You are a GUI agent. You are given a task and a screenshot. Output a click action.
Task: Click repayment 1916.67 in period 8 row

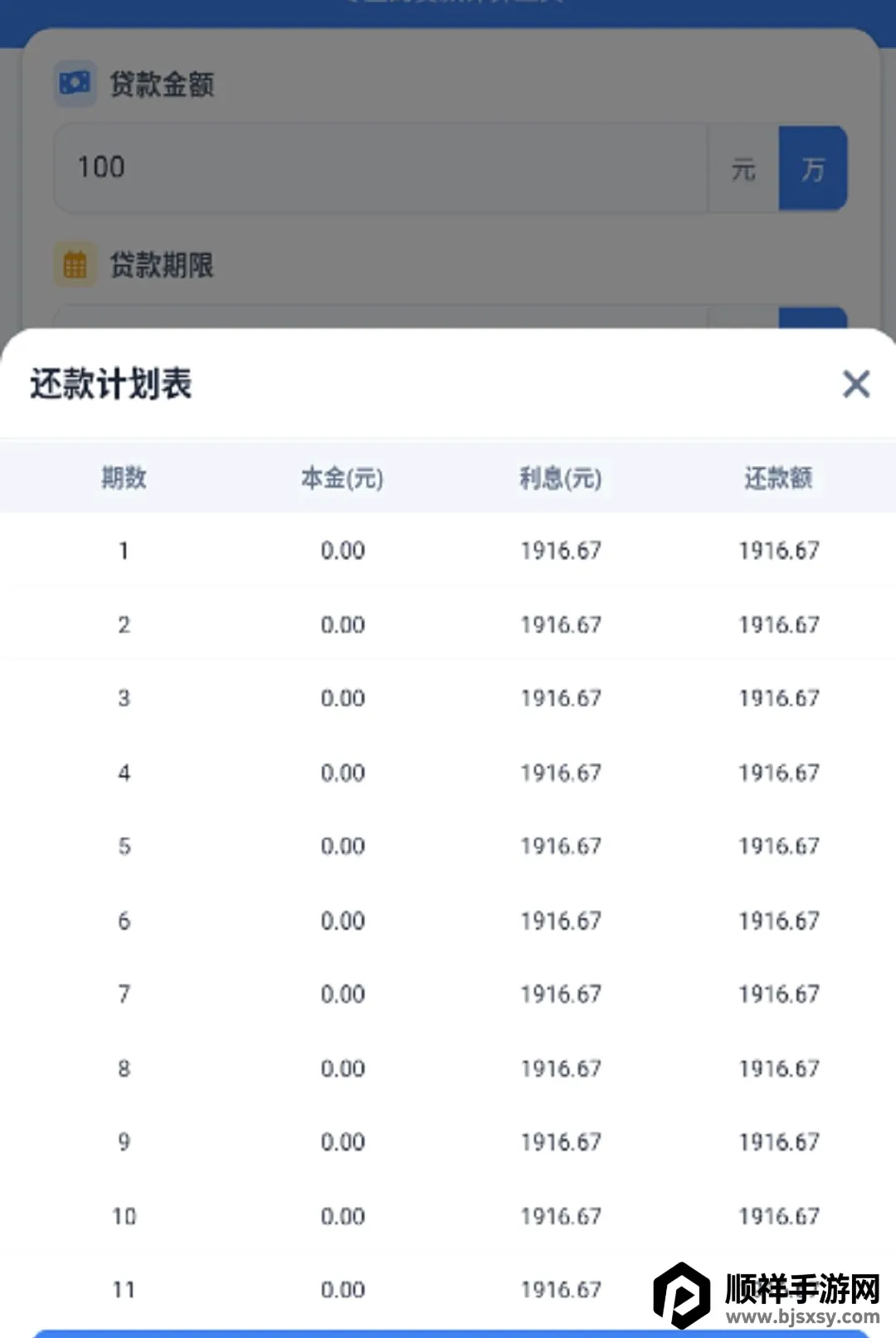pos(779,1068)
